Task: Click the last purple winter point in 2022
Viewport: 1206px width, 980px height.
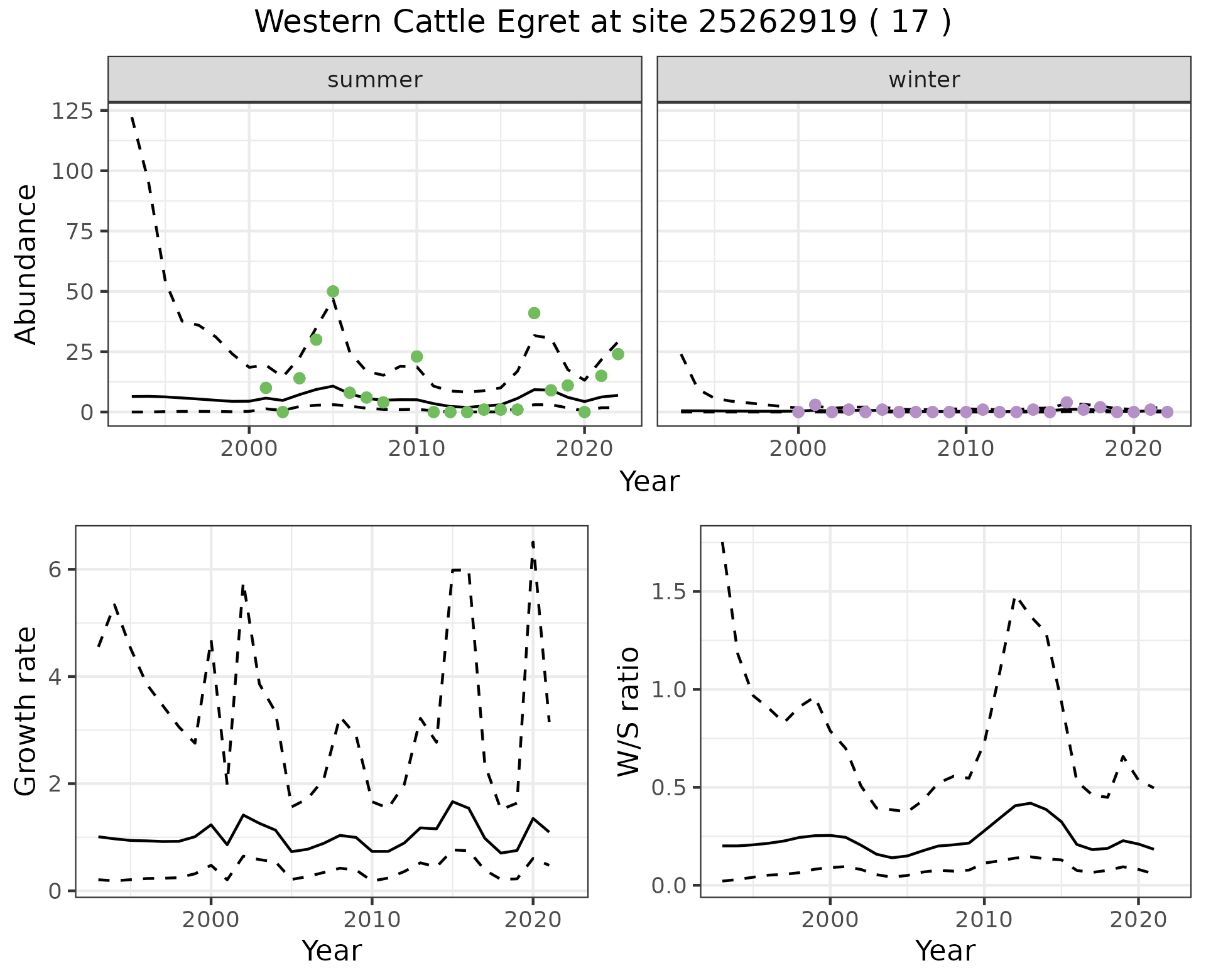Action: [x=1167, y=412]
